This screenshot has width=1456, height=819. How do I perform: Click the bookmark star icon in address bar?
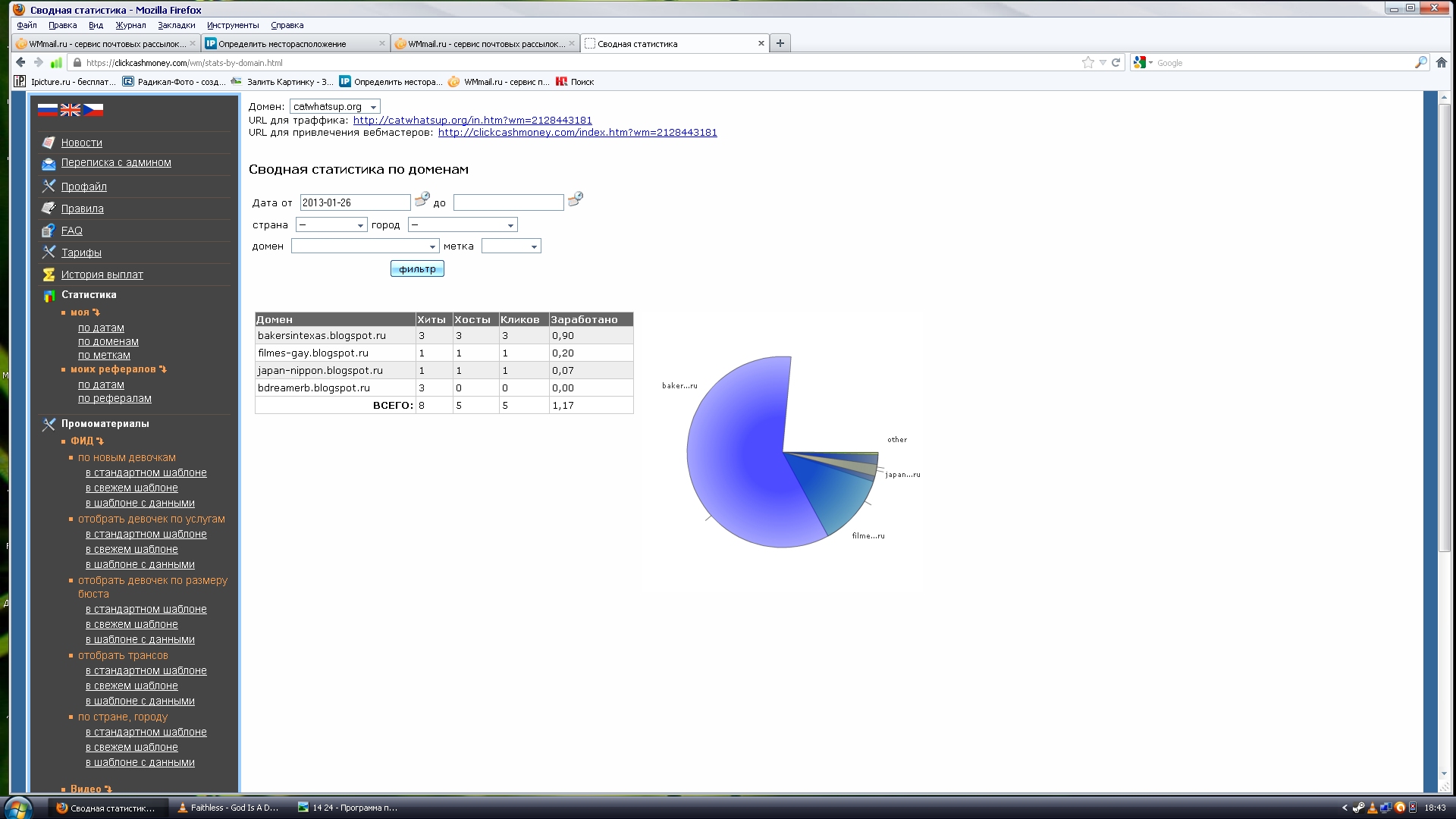coord(1088,63)
